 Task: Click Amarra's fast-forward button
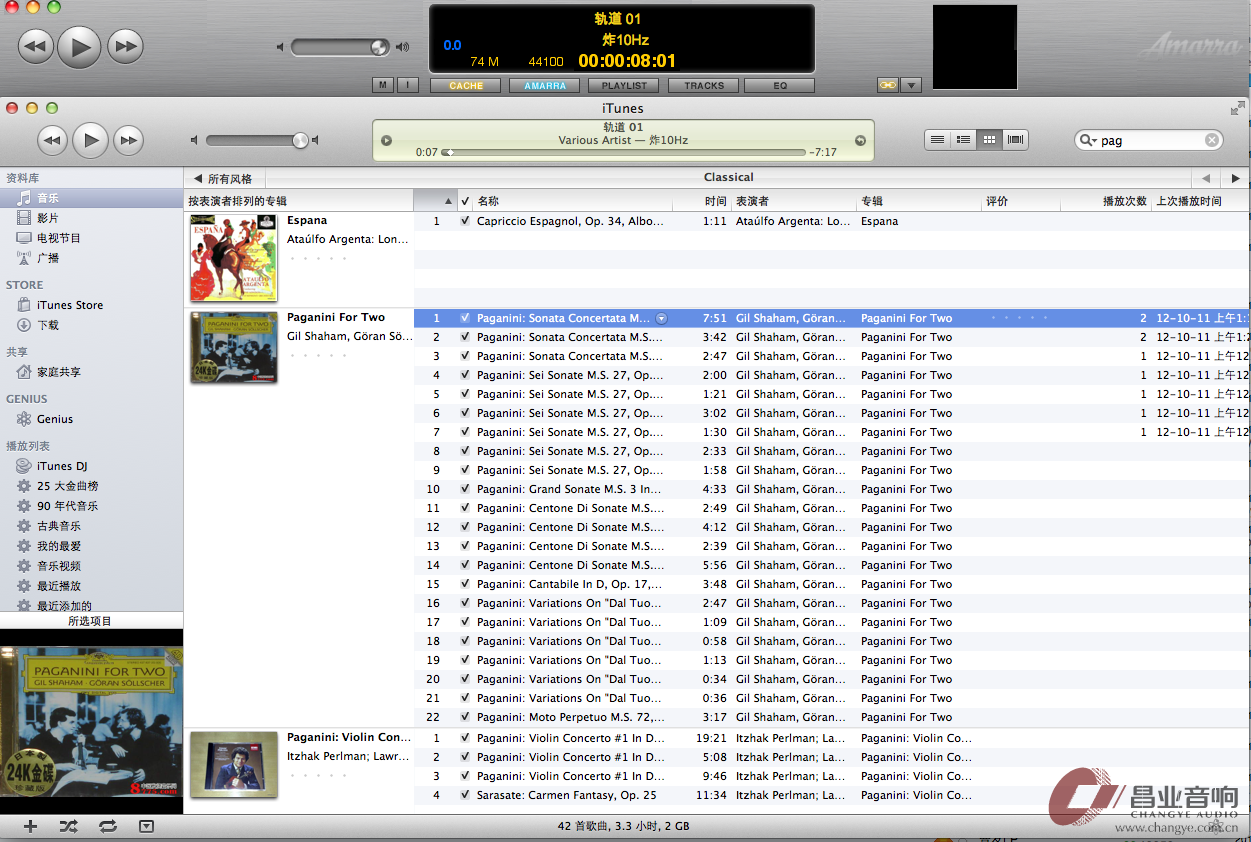coord(125,46)
